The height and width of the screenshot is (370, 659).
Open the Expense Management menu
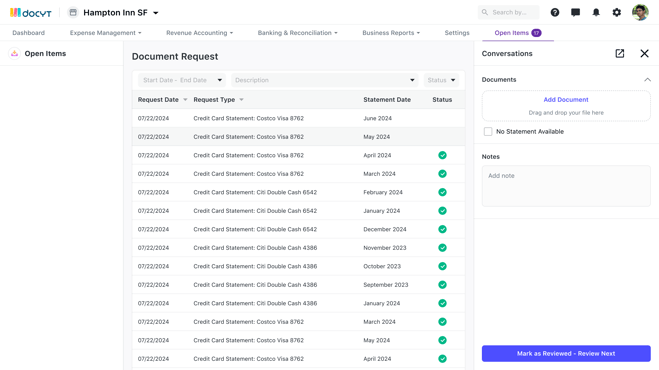click(x=105, y=33)
